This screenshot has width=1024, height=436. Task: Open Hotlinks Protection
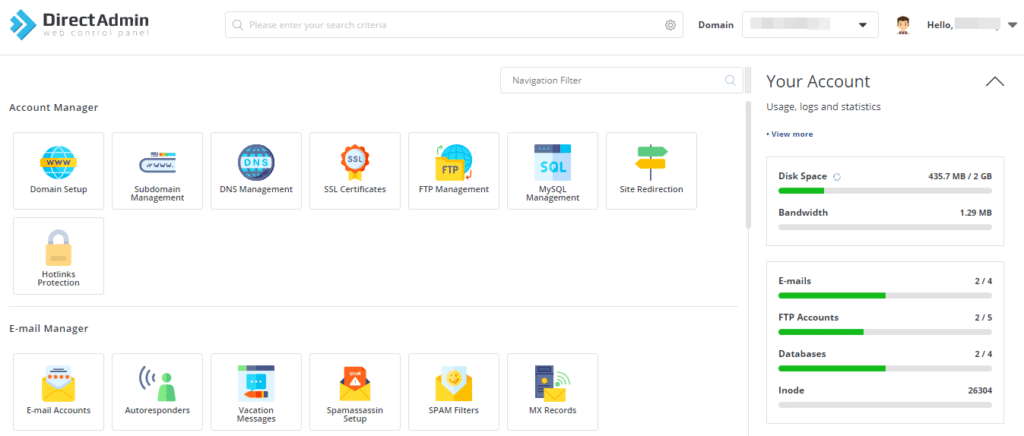(58, 256)
